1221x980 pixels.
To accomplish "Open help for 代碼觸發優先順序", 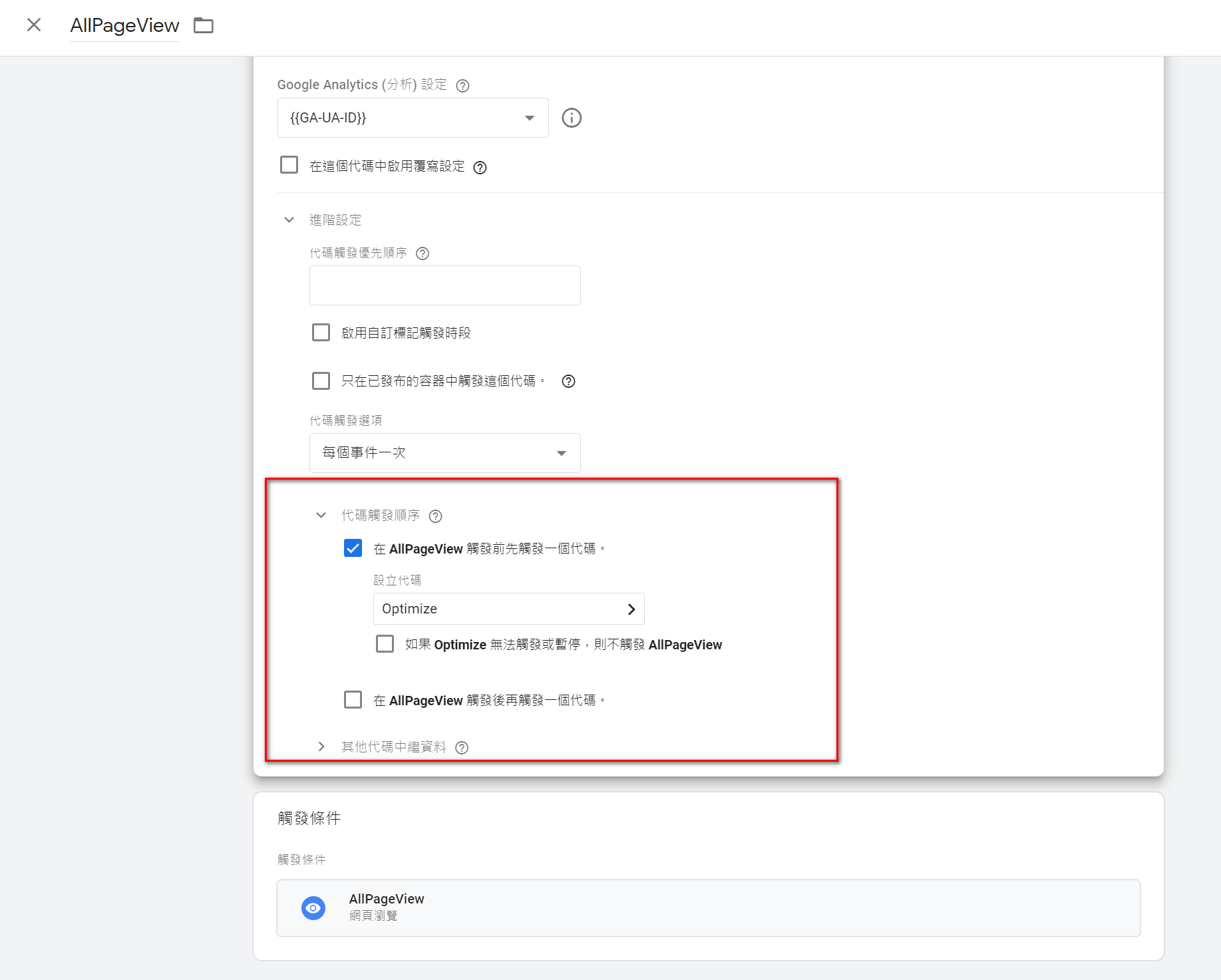I will (x=423, y=253).
